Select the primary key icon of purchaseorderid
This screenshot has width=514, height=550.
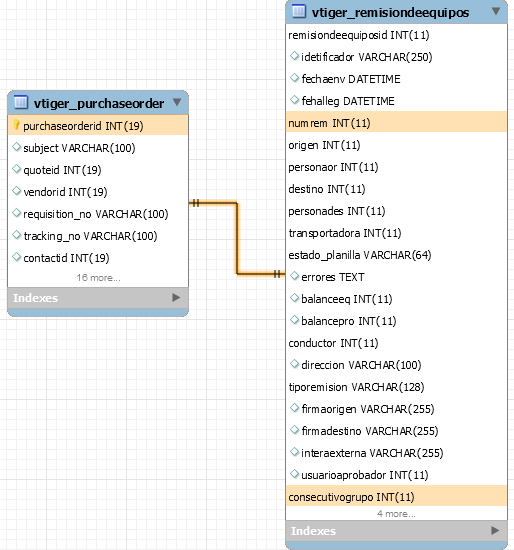tap(16, 125)
